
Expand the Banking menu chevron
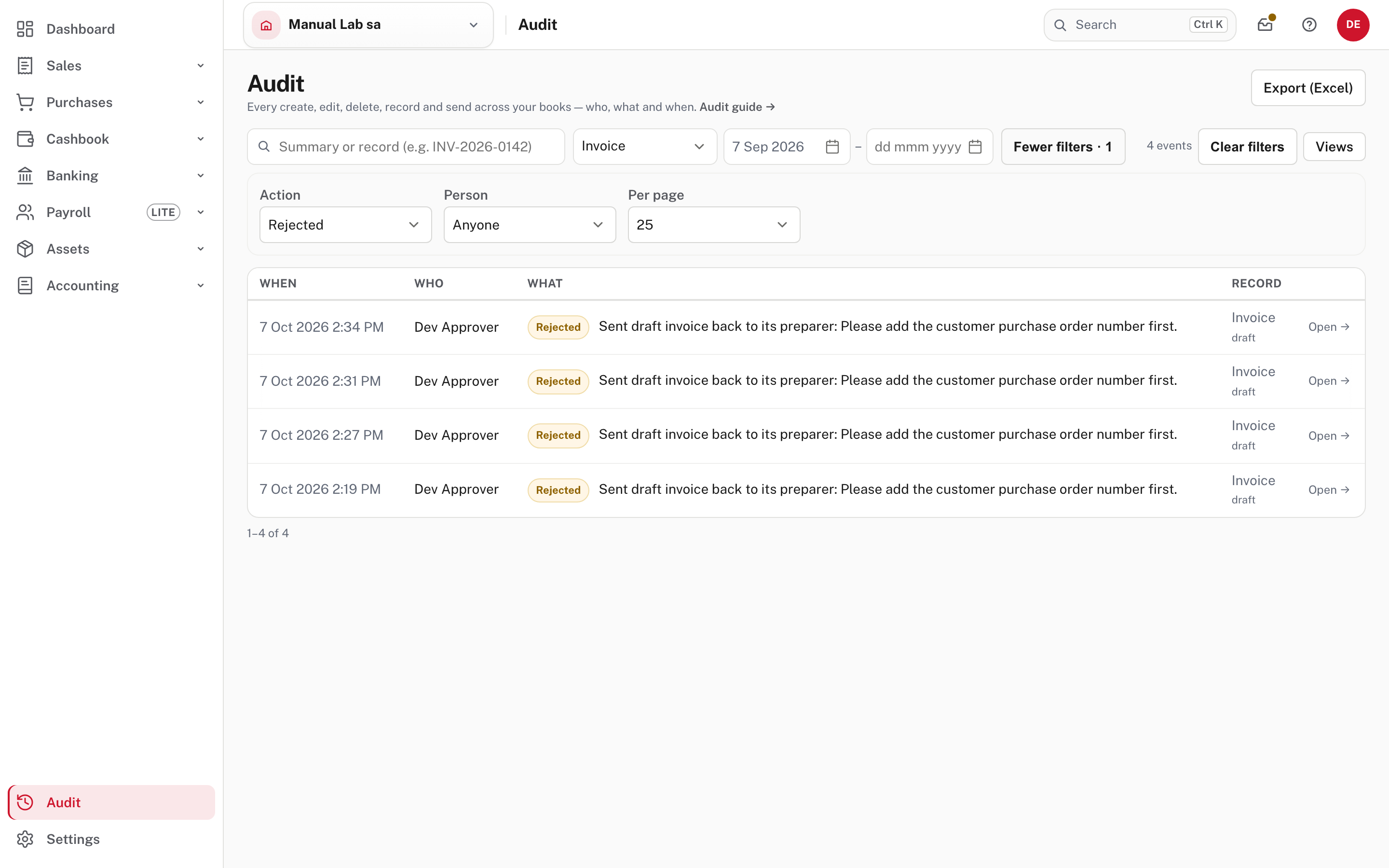coord(201,176)
